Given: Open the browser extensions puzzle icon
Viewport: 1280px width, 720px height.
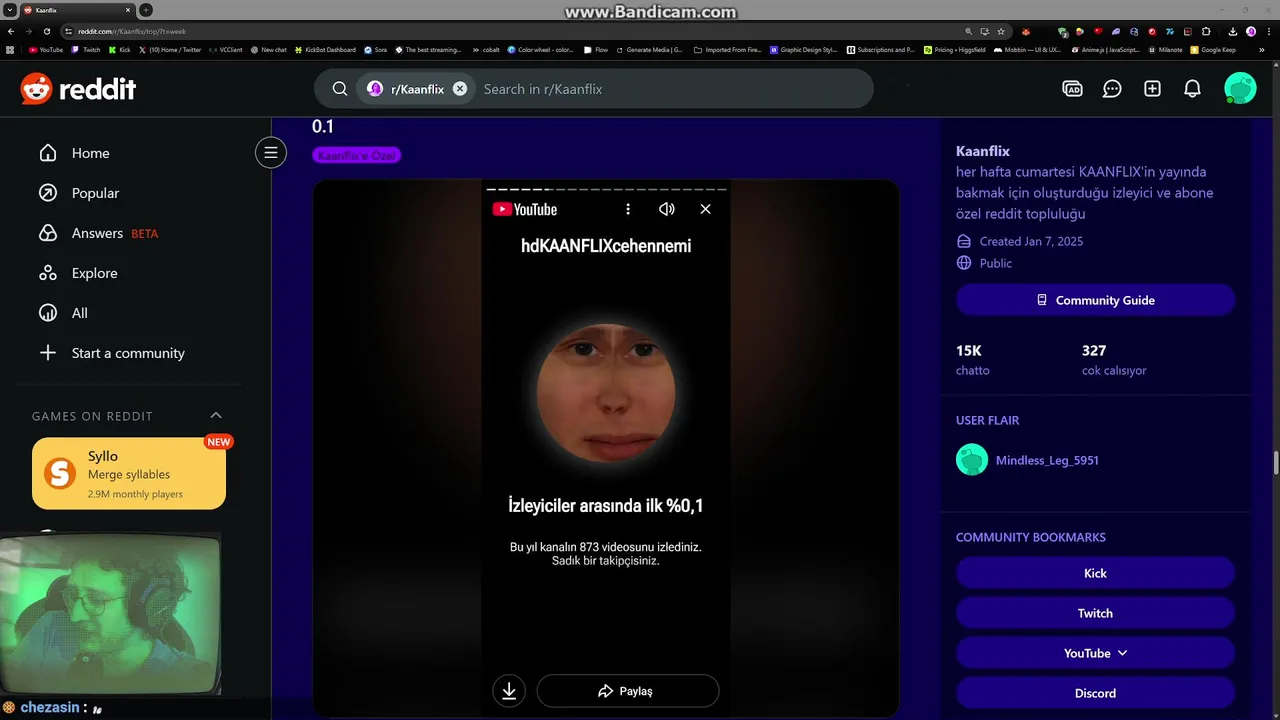Looking at the screenshot, I should pos(1206,31).
